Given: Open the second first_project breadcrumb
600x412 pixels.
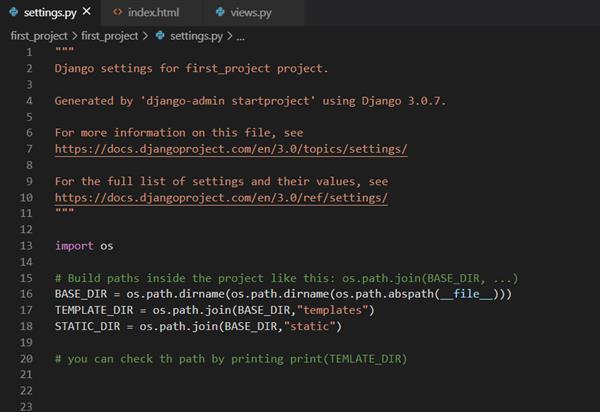Looking at the screenshot, I should 110,35.
